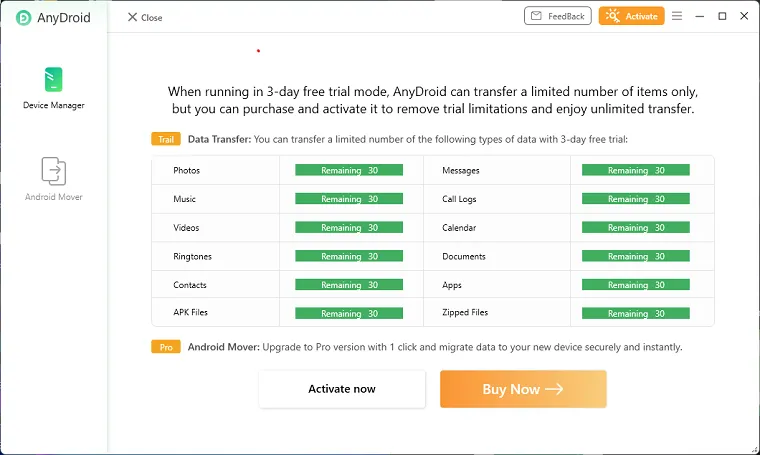Click the orange Pro badge
The height and width of the screenshot is (455, 760).
point(165,348)
